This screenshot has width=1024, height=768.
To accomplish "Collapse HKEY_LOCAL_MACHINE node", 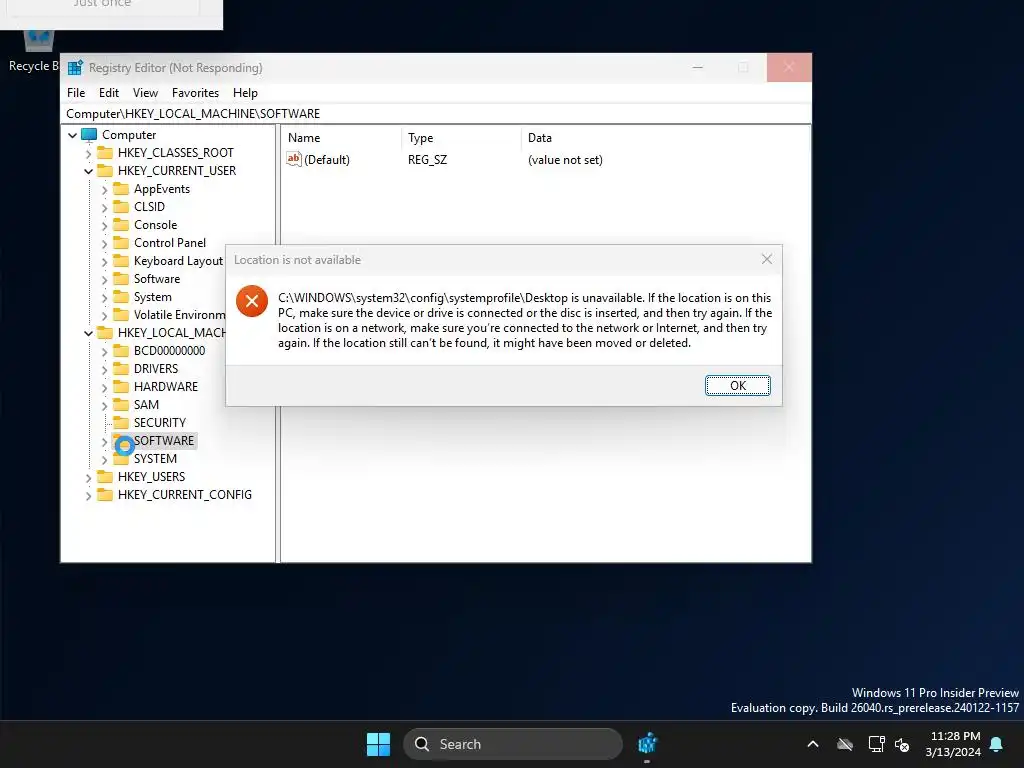I will (x=88, y=333).
